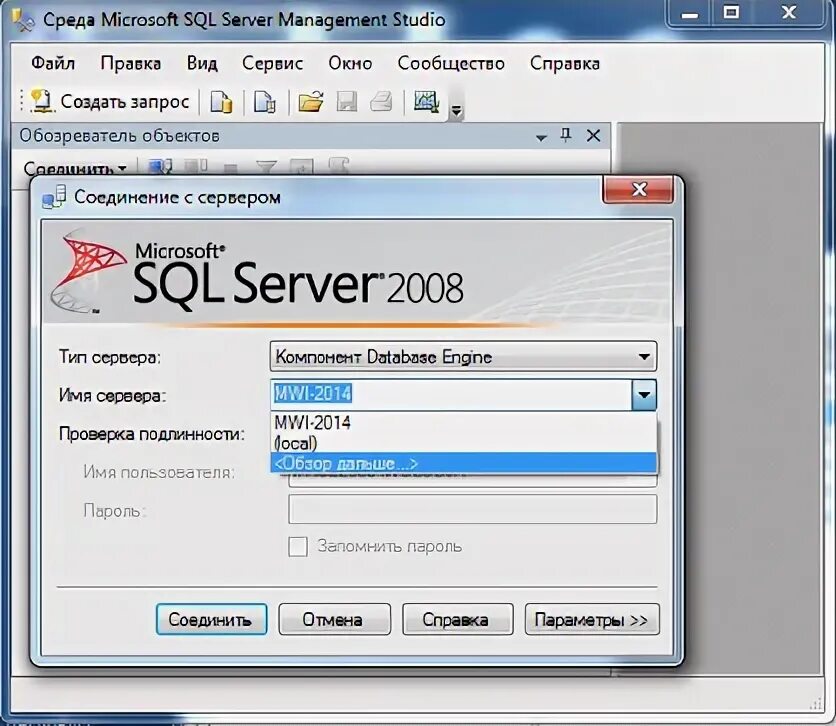Click the new Analysis Services query icon
The image size is (836, 726).
tap(265, 101)
